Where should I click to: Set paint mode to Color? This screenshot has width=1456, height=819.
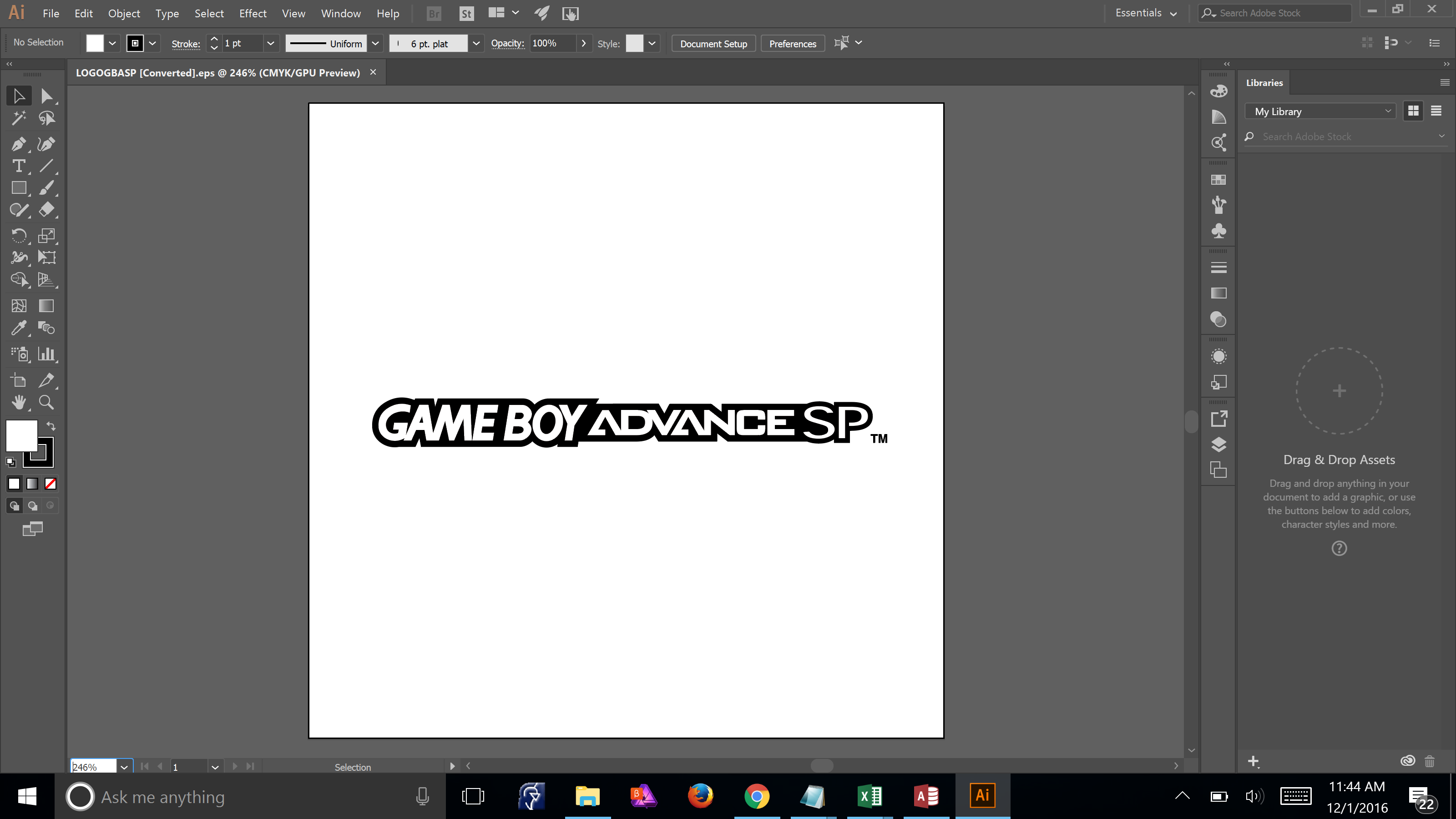[14, 484]
